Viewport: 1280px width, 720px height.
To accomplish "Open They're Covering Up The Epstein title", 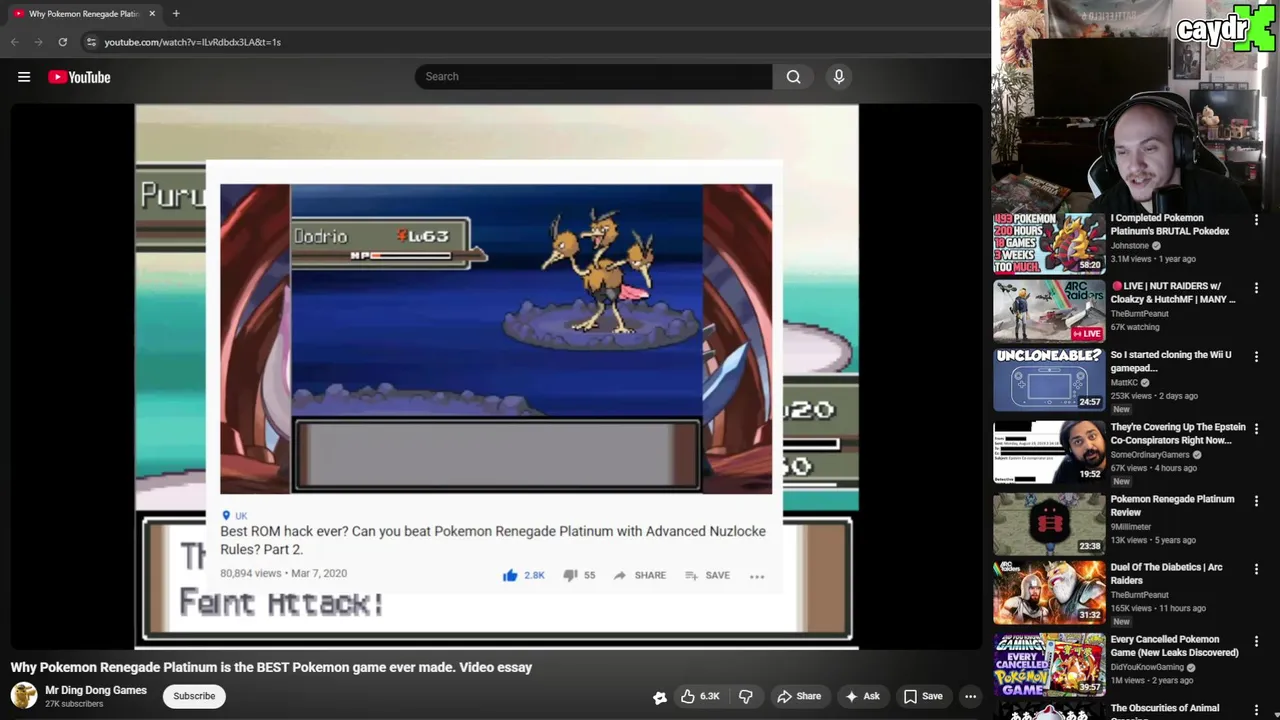I will (1178, 433).
